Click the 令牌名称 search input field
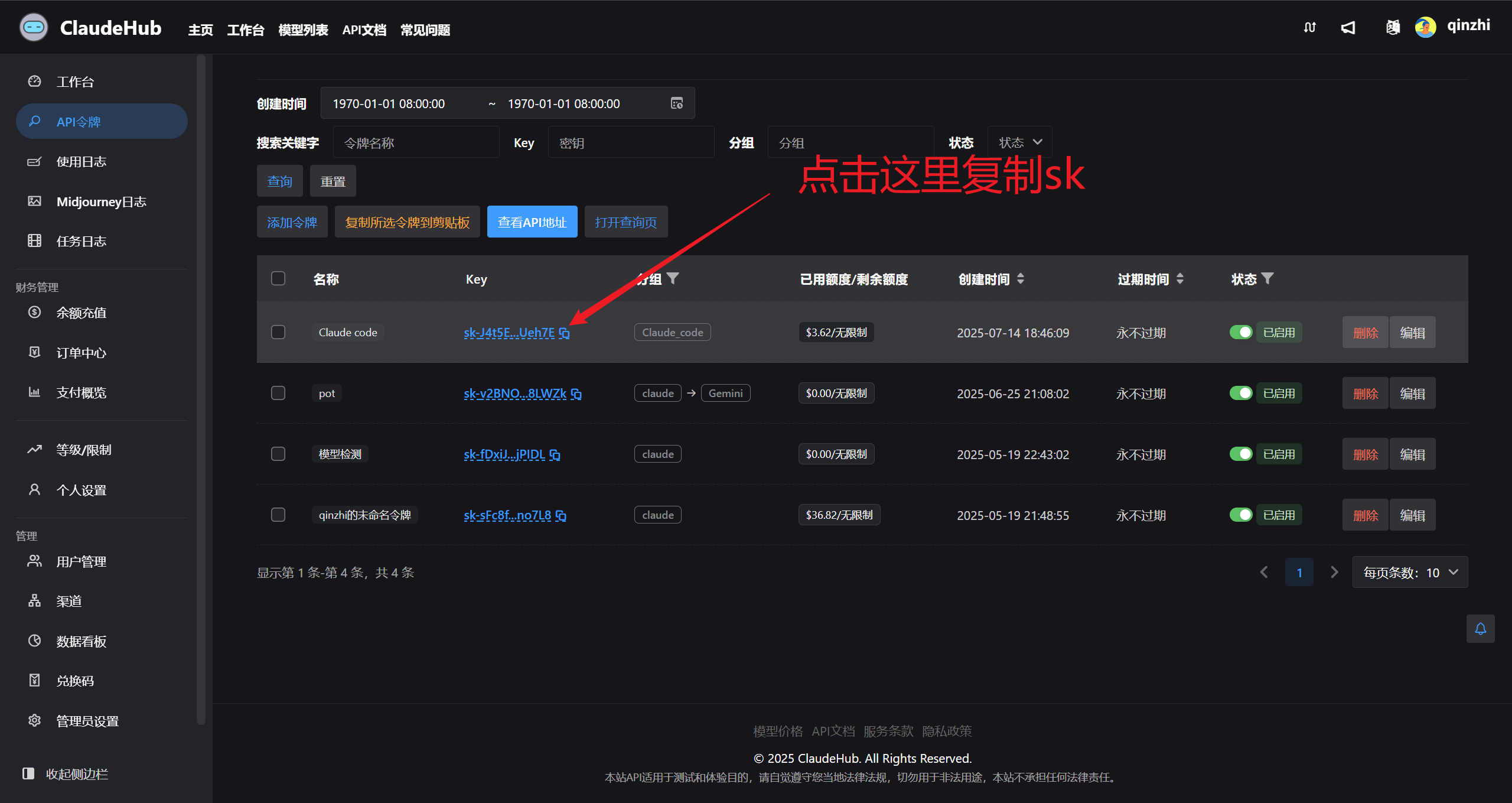The image size is (1512, 803). (x=416, y=143)
